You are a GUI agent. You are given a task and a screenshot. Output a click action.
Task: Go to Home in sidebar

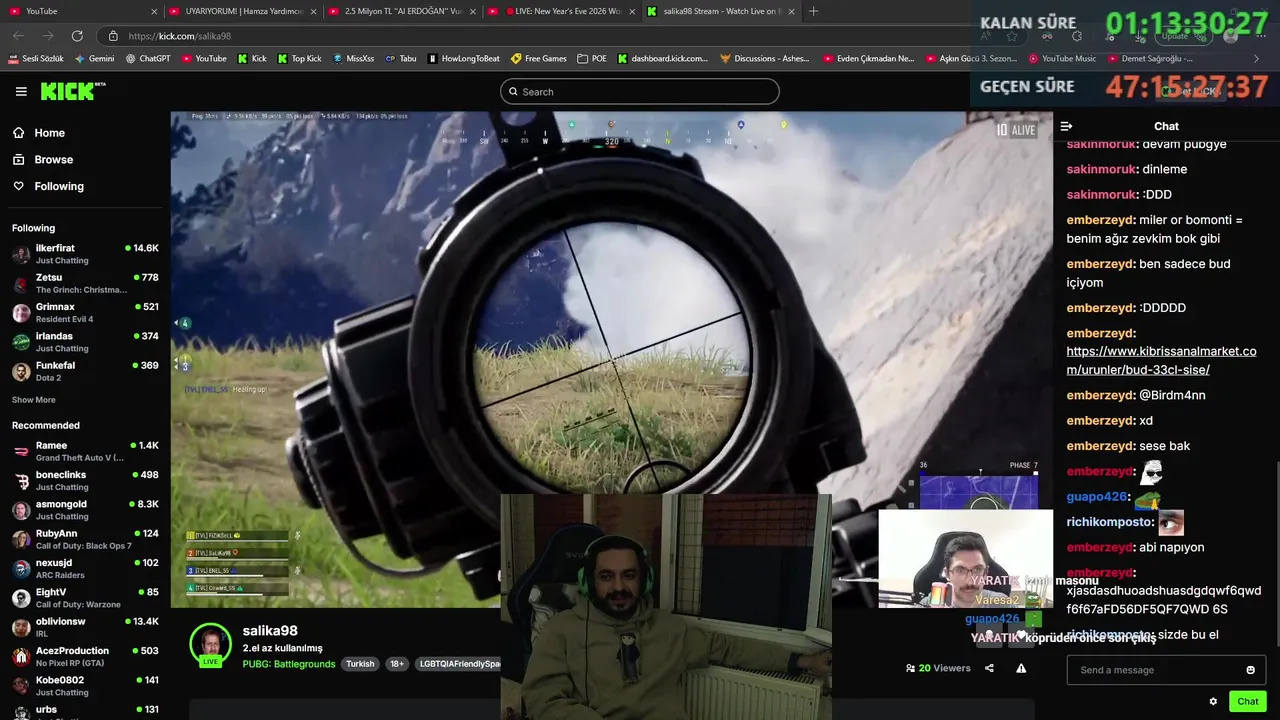(49, 133)
